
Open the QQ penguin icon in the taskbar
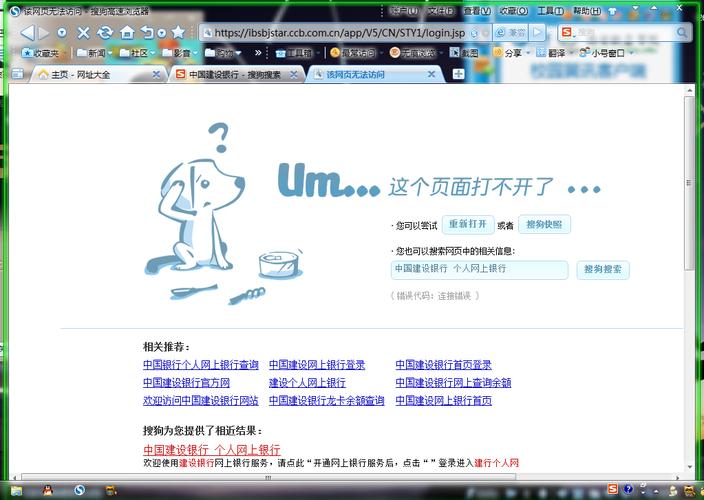[x=48, y=490]
